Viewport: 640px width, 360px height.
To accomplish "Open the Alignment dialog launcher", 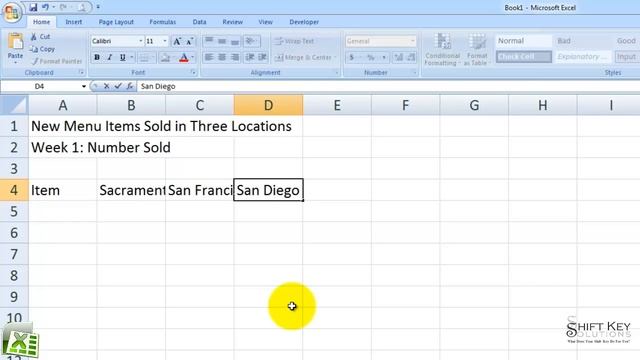I will pos(337,73).
